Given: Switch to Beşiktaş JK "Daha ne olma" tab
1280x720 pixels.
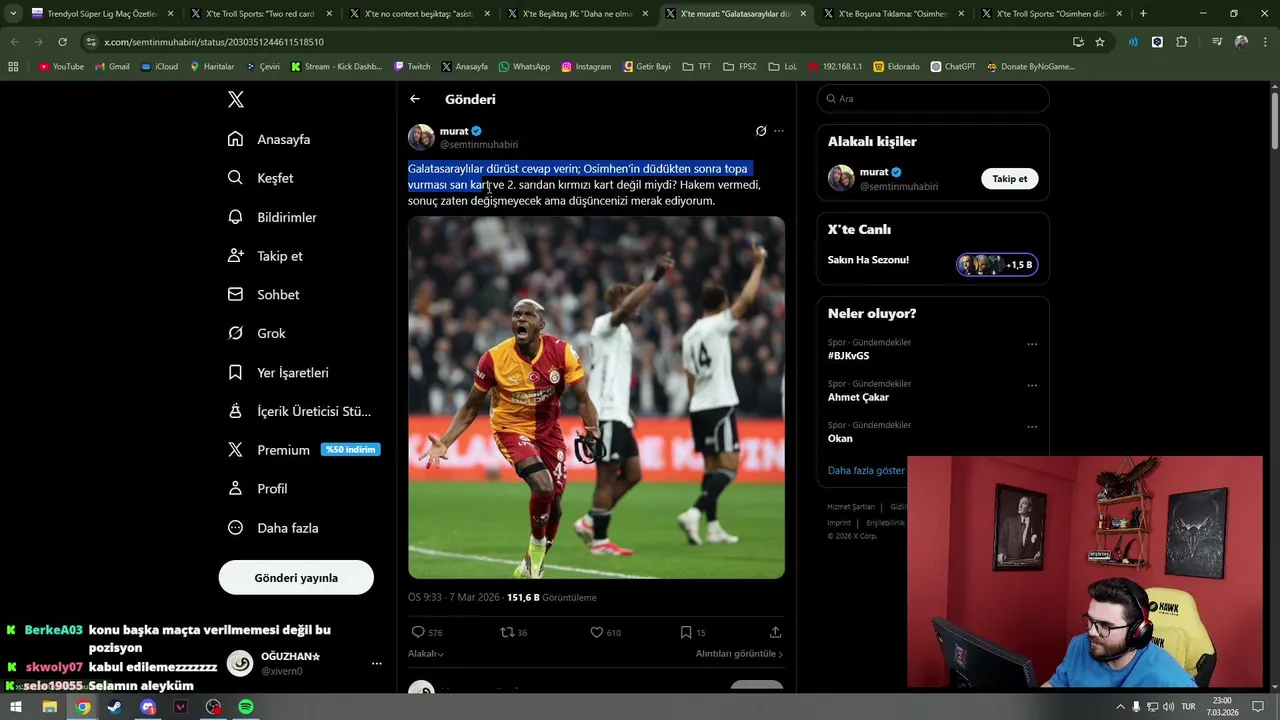Looking at the screenshot, I should point(578,14).
